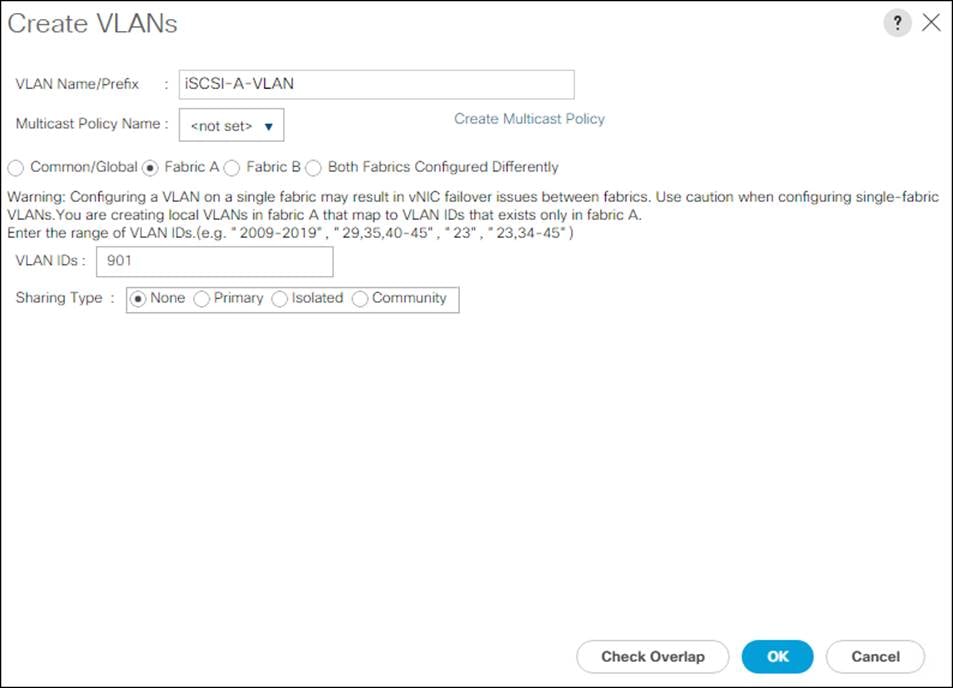
Task: Set Sharing Type to Isolated
Action: 280,299
